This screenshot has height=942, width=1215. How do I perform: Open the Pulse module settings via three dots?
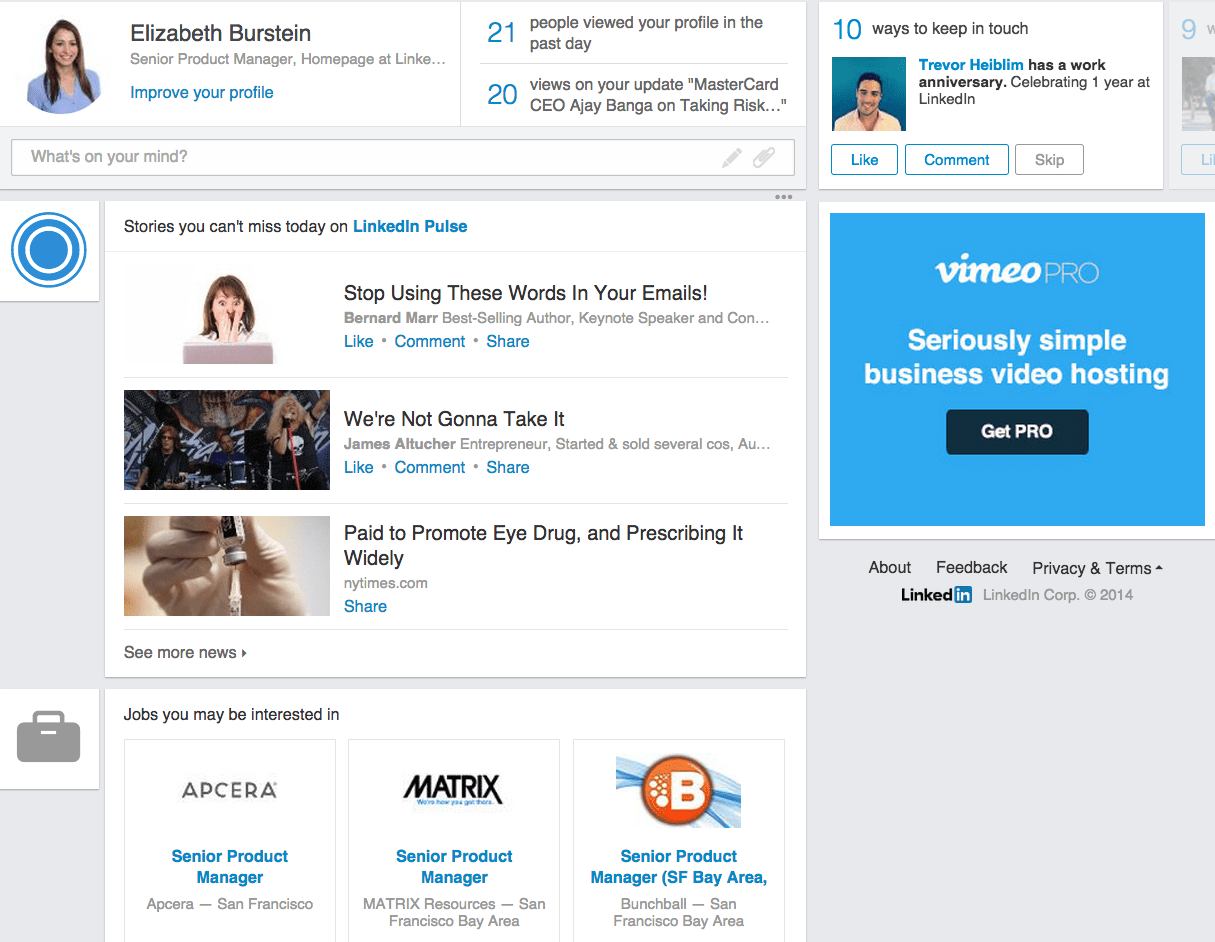pyautogui.click(x=782, y=197)
